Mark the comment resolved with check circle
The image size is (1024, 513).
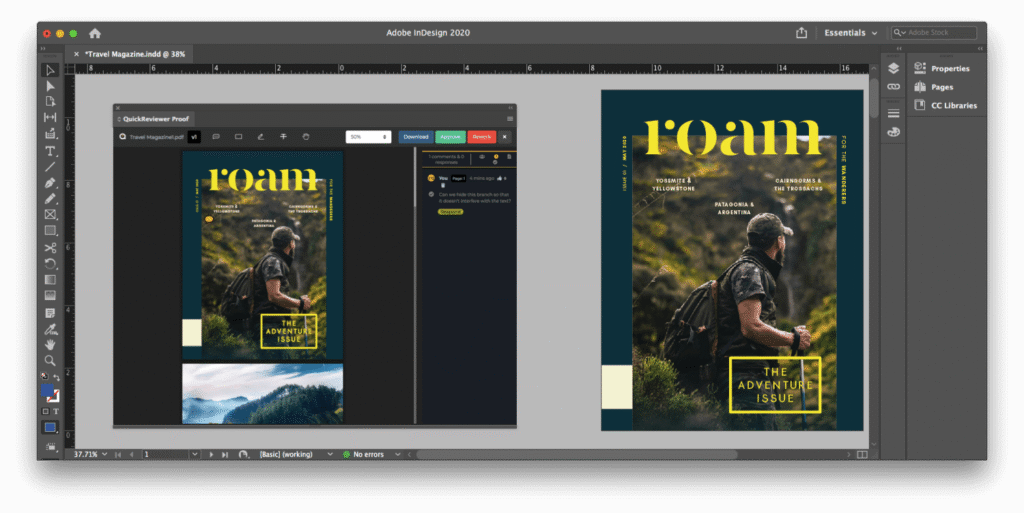pos(431,194)
